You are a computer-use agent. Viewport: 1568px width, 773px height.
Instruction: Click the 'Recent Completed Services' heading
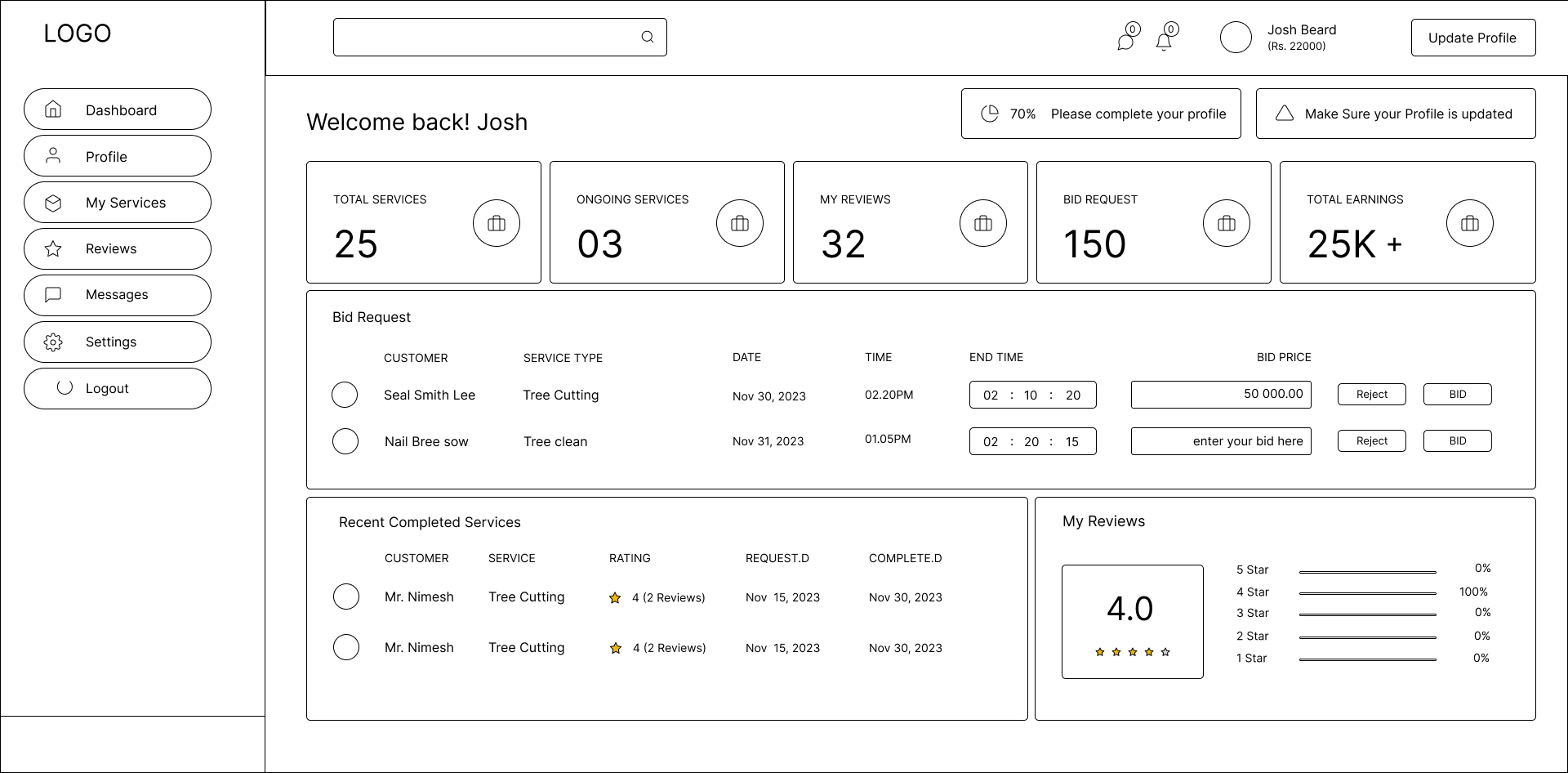tap(430, 522)
